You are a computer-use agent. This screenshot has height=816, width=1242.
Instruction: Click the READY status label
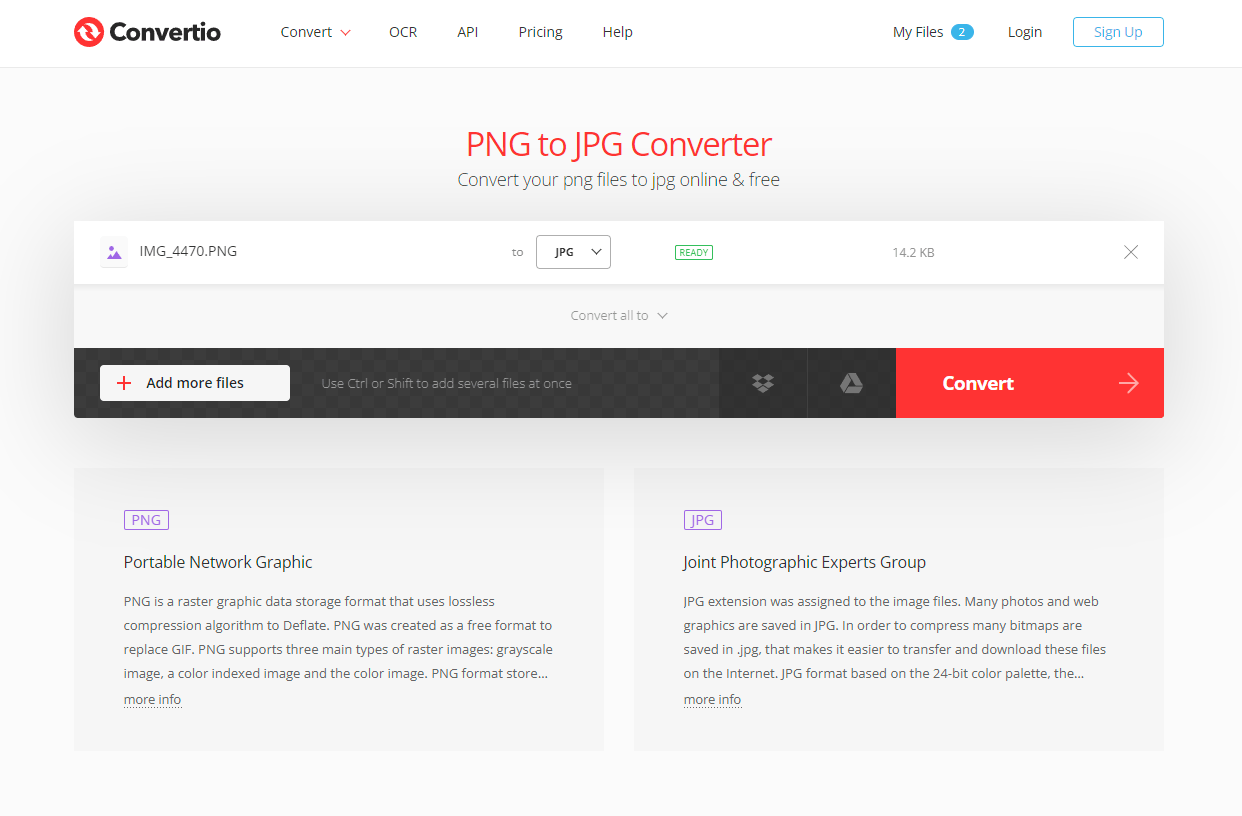694,253
